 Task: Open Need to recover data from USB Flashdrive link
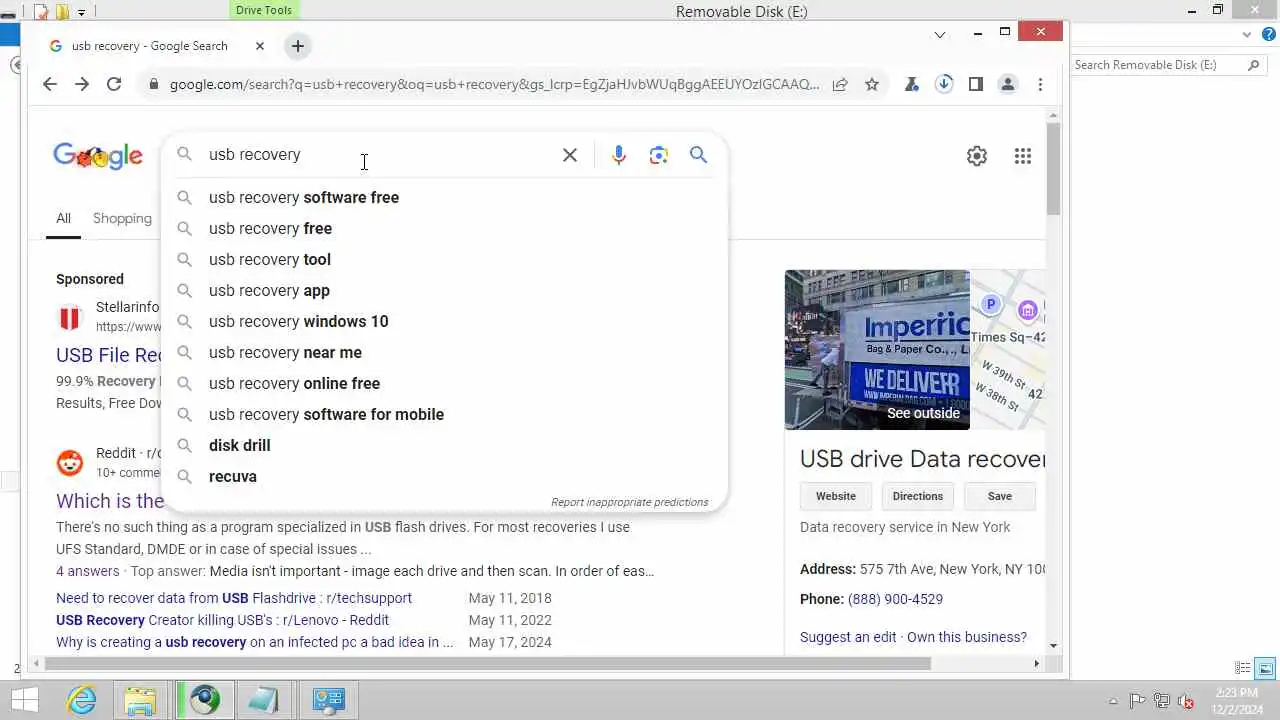click(x=234, y=598)
